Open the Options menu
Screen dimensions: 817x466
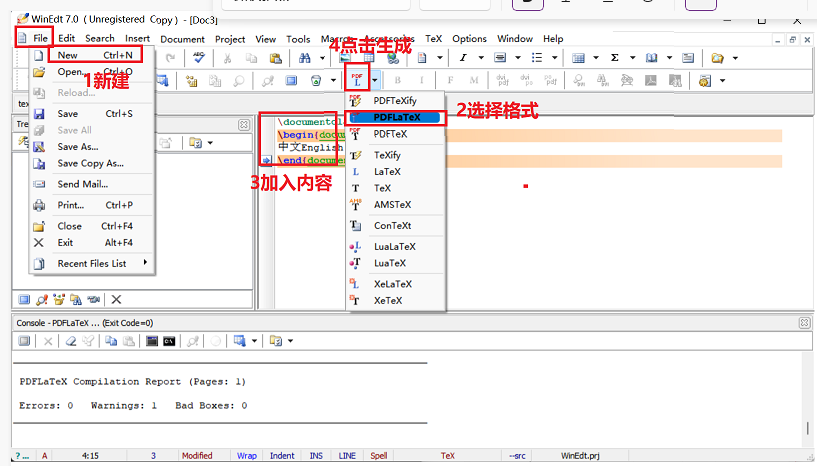pos(469,39)
